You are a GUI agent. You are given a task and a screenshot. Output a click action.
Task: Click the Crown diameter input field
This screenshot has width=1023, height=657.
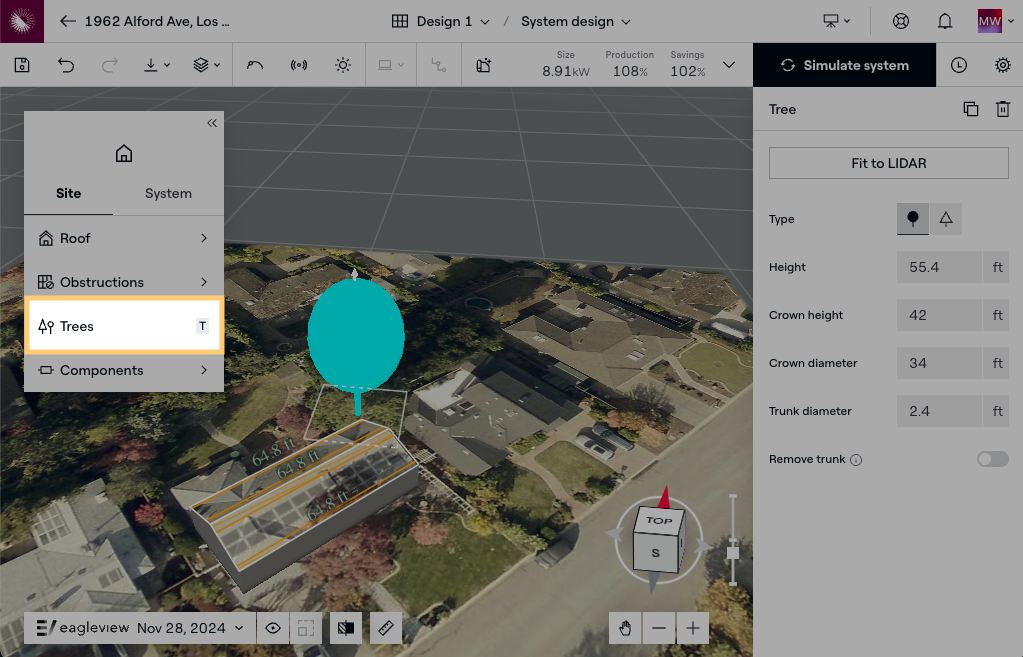point(939,363)
